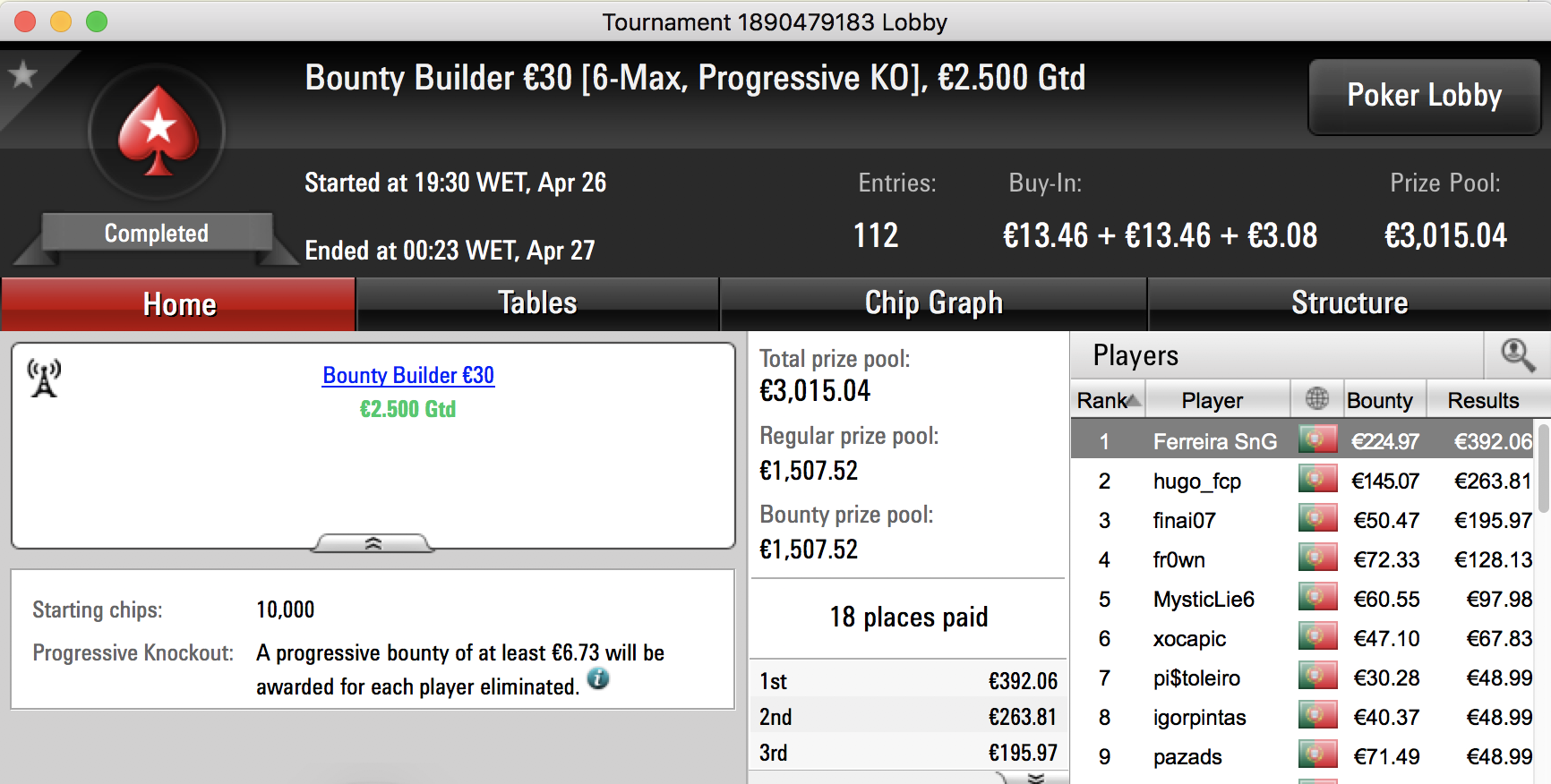
Task: Switch to the Tables tab
Action: click(x=537, y=303)
